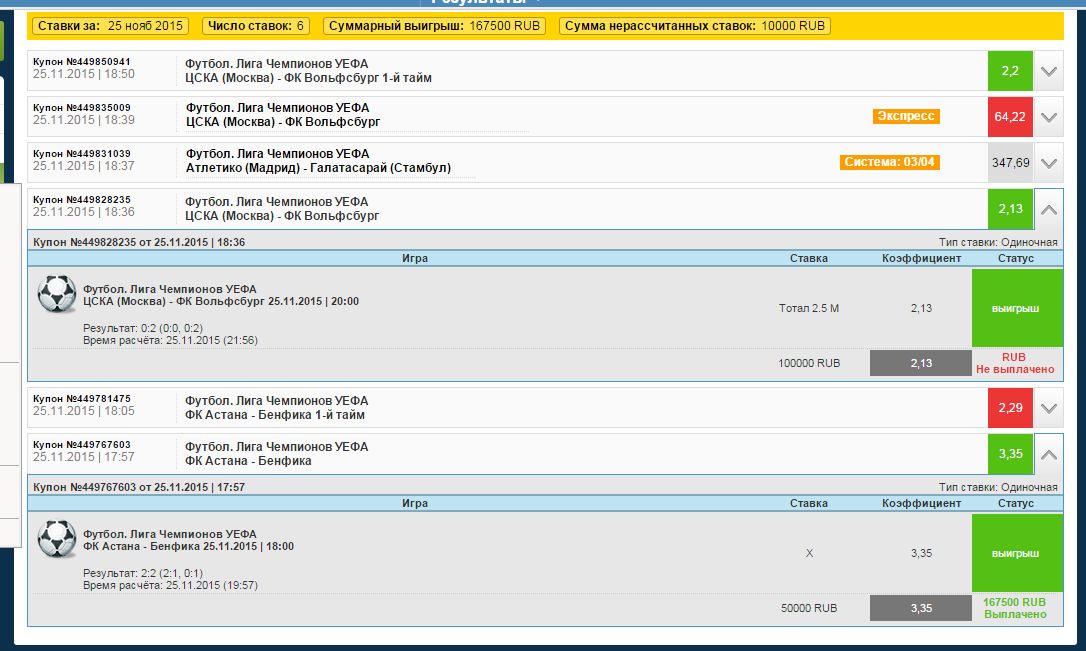Click Время расчёта: 25.11.2015 (19:57) text
The image size is (1086, 651).
pos(170,585)
